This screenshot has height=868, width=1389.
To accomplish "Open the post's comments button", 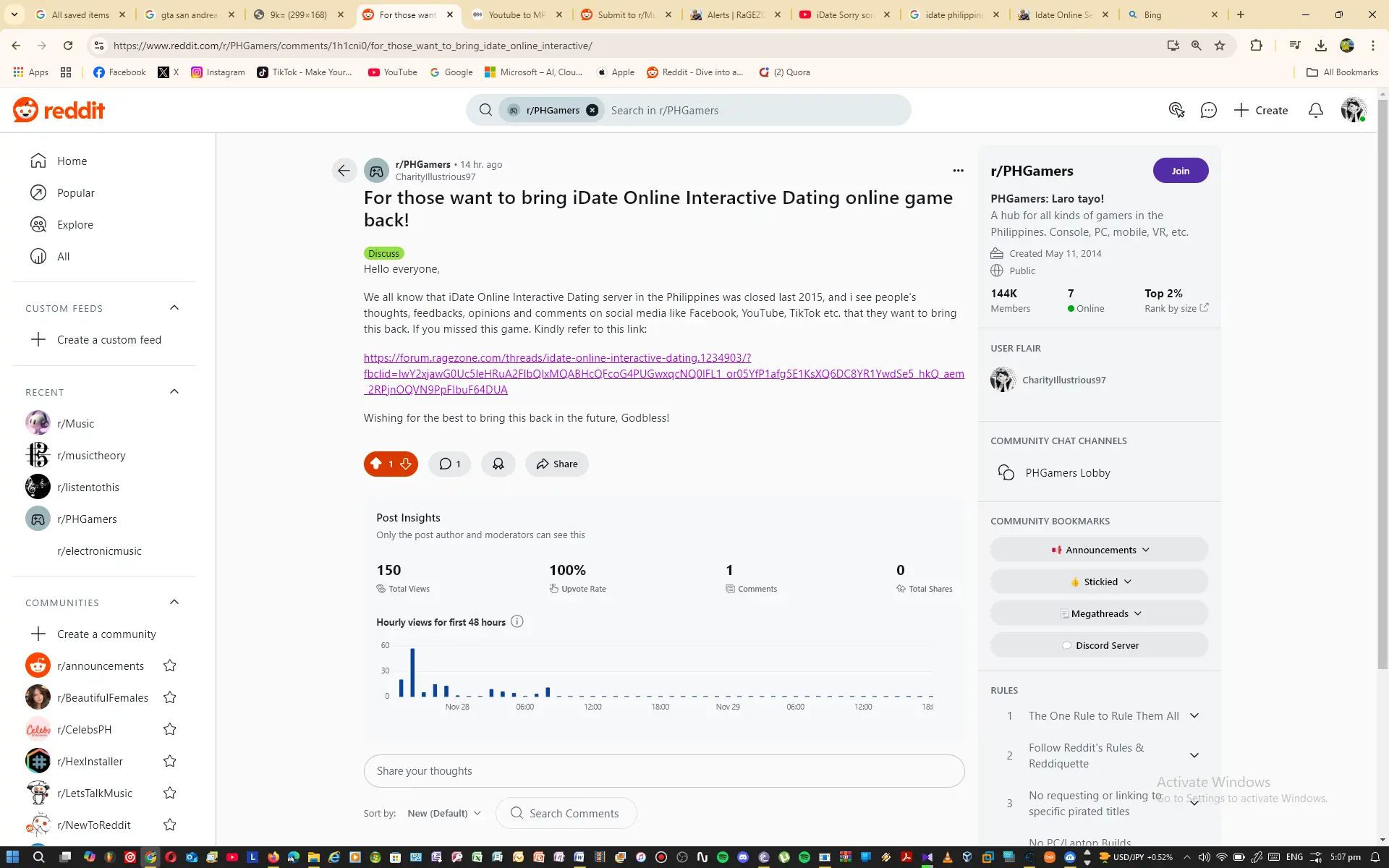I will [449, 464].
